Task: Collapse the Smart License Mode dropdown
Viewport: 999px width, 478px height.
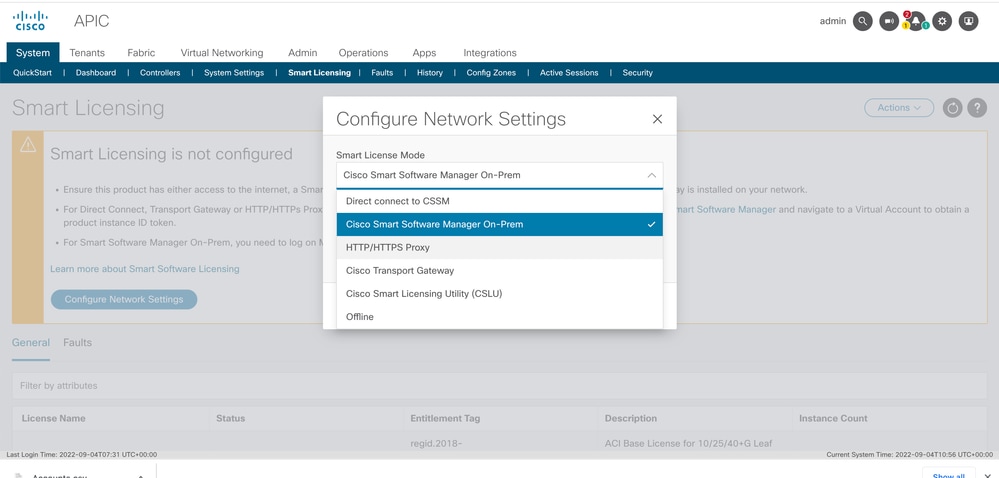Action: pos(500,175)
